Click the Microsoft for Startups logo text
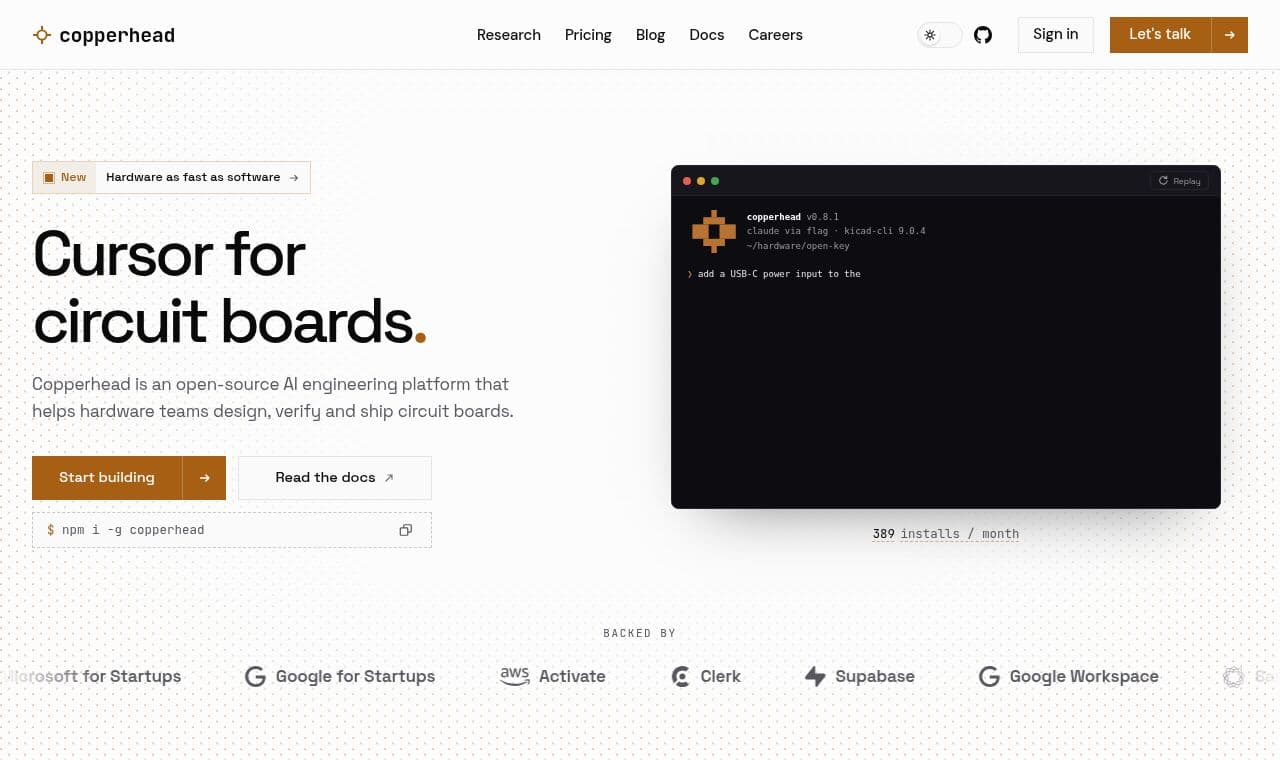 tap(94, 677)
